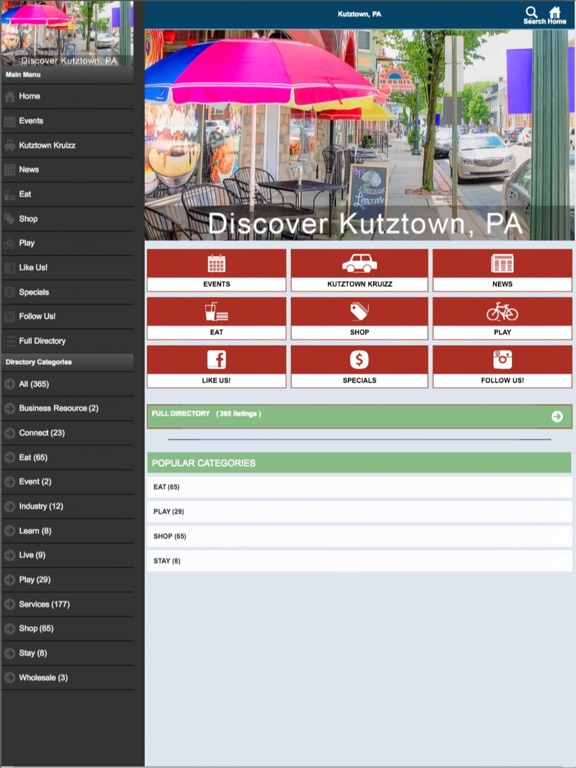
Task: Expand Business Resource (2) category
Action: coord(67,408)
